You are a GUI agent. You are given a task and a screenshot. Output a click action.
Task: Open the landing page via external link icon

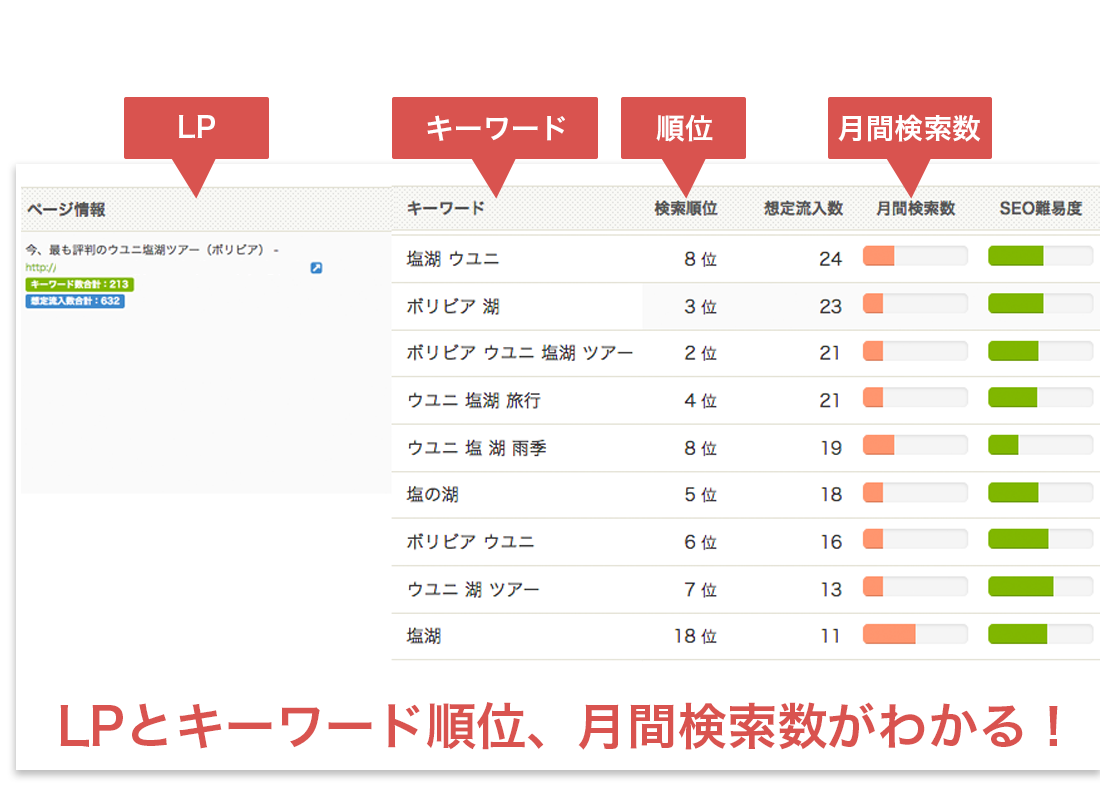pyautogui.click(x=316, y=268)
